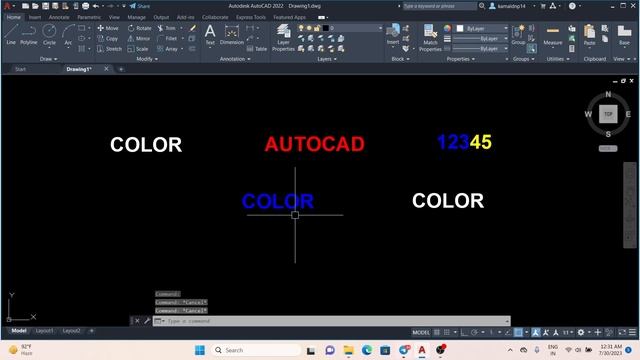Viewport: 640px width, 360px height.
Task: Insert a Table from Annotation panel
Action: coord(257,49)
